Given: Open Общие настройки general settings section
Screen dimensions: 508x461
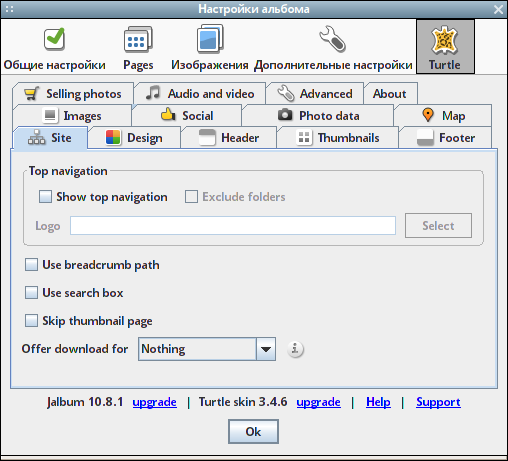Looking at the screenshot, I should 54,47.
